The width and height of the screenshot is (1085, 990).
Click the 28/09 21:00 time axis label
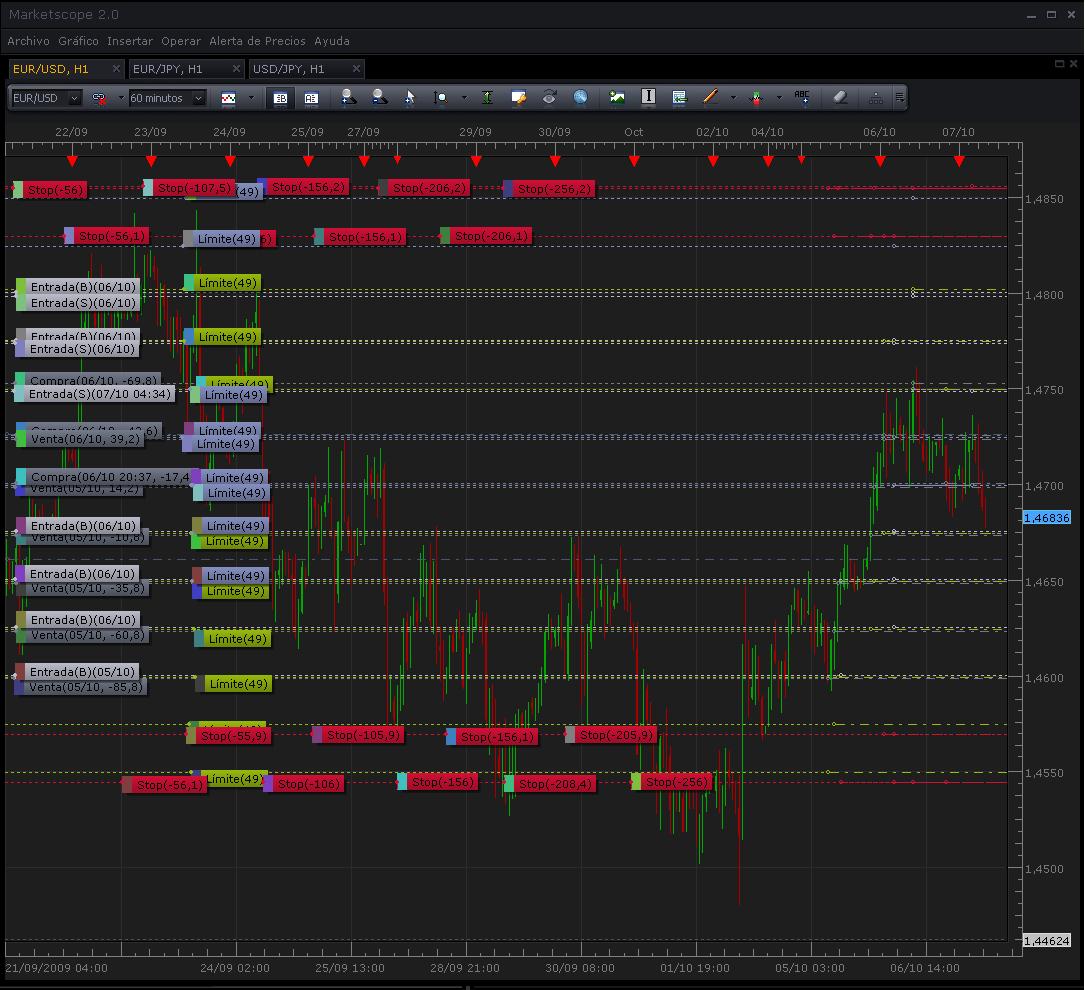click(464, 968)
